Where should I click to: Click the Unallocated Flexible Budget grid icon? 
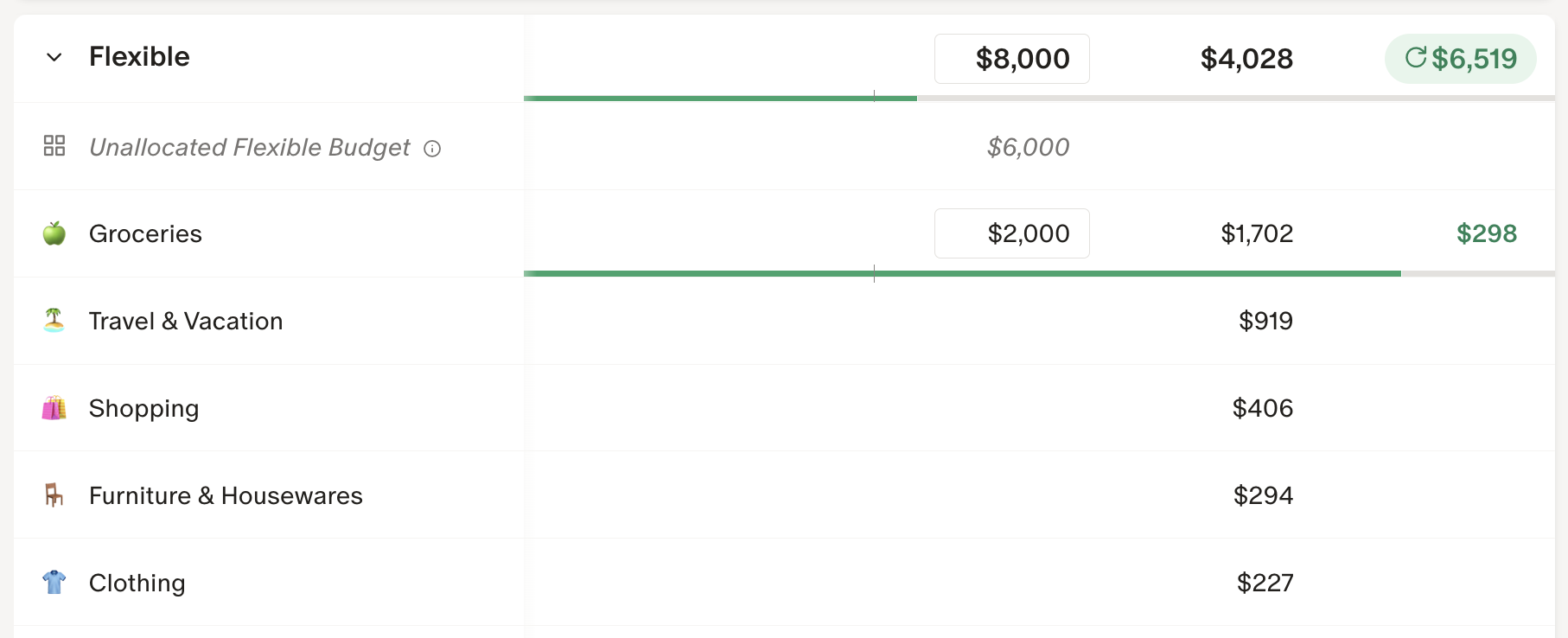point(54,146)
